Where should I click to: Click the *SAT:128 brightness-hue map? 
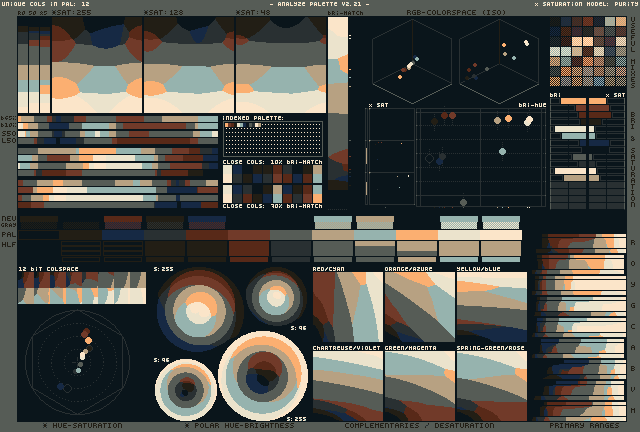(189, 65)
